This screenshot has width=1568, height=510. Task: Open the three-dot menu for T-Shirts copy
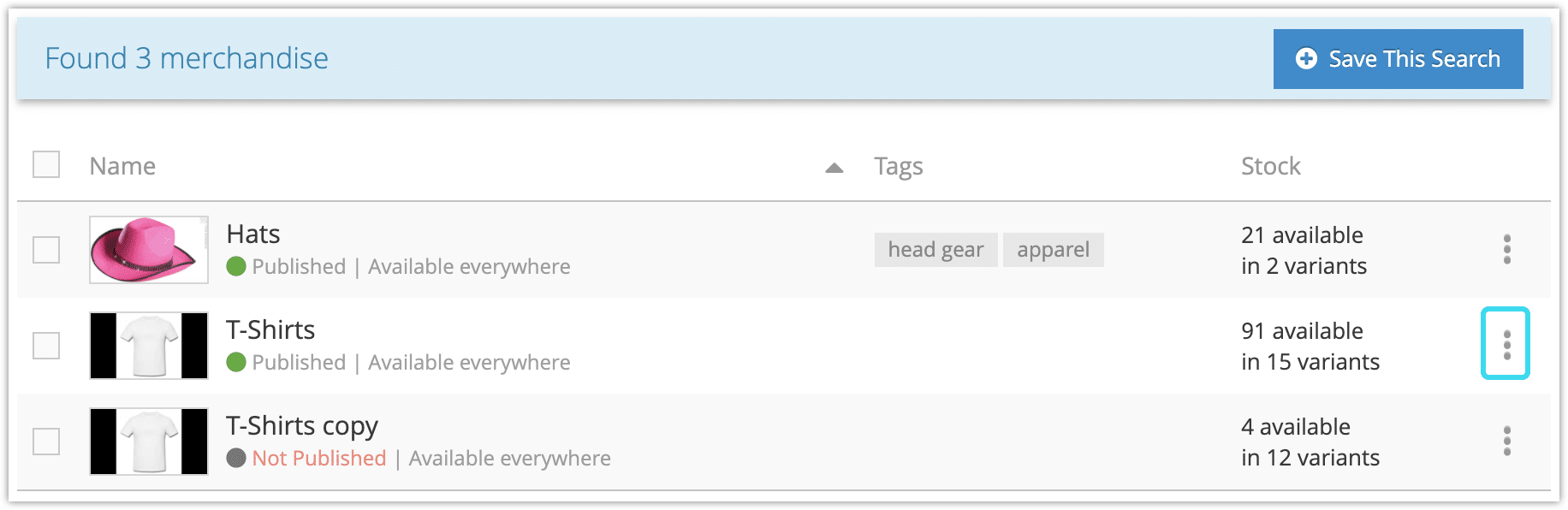click(1506, 441)
